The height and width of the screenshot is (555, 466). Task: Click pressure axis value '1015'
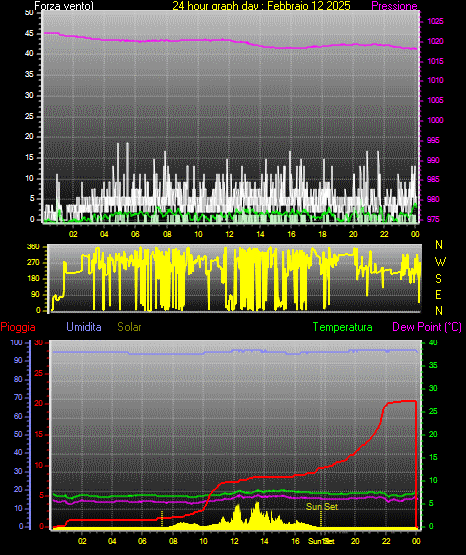pyautogui.click(x=435, y=61)
